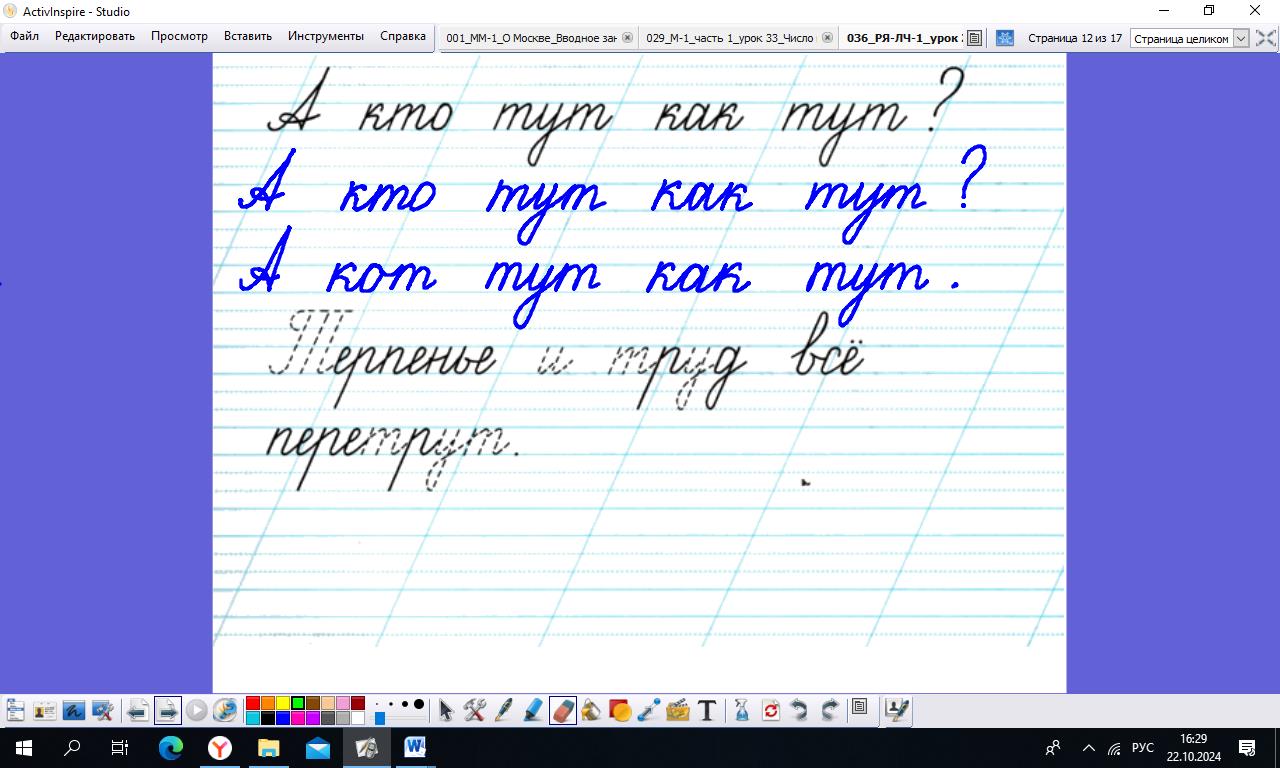Pick the dark red color swatch
Viewport: 1280px width, 768px height.
[358, 703]
